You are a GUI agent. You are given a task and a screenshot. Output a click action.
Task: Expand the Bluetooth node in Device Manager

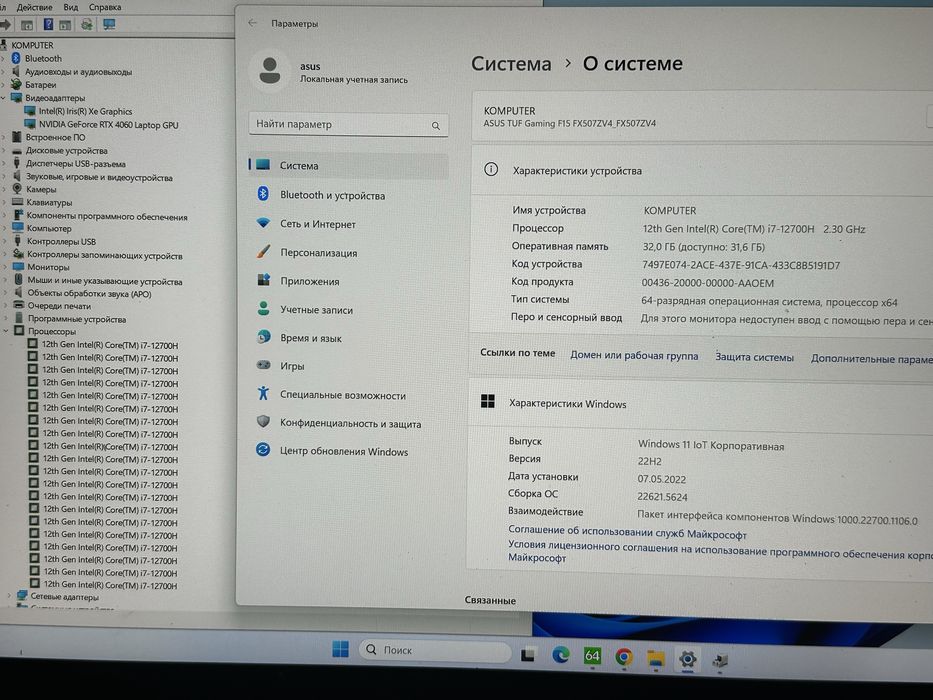tap(3, 58)
